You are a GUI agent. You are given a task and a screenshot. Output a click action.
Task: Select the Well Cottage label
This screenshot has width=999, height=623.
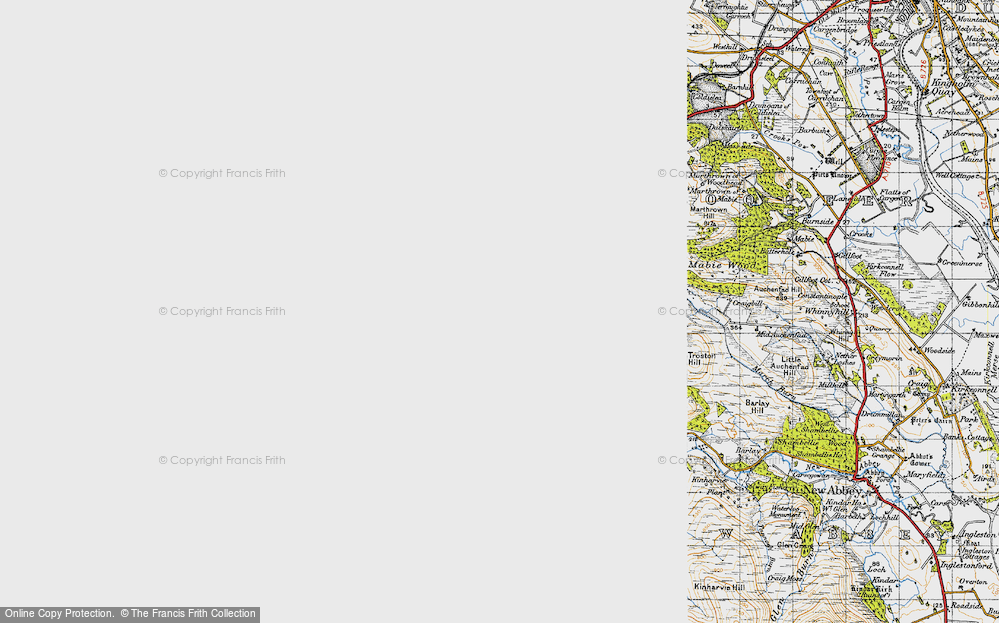[x=956, y=175]
